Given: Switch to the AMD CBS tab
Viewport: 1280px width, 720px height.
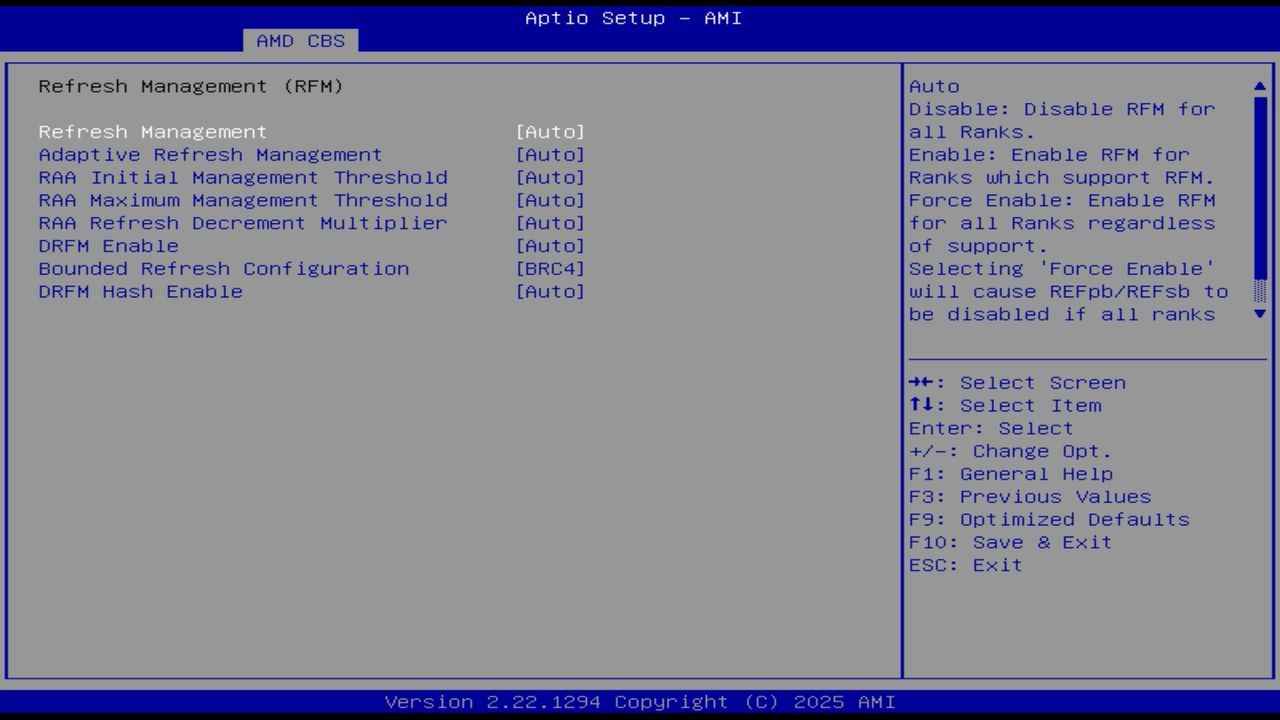Looking at the screenshot, I should point(301,41).
